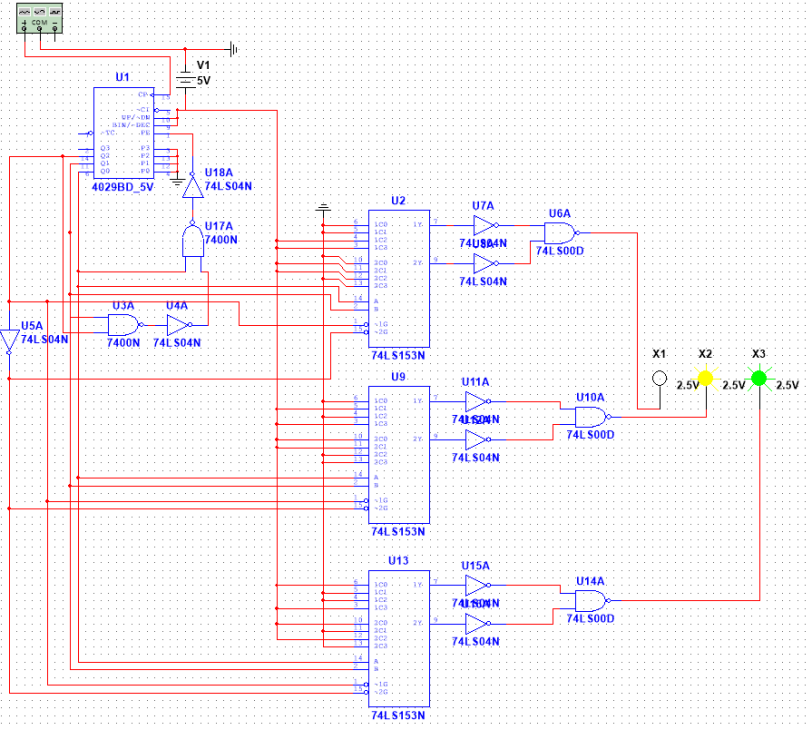Select the U11A inverter gate
This screenshot has width=812, height=730.
pyautogui.click(x=478, y=401)
